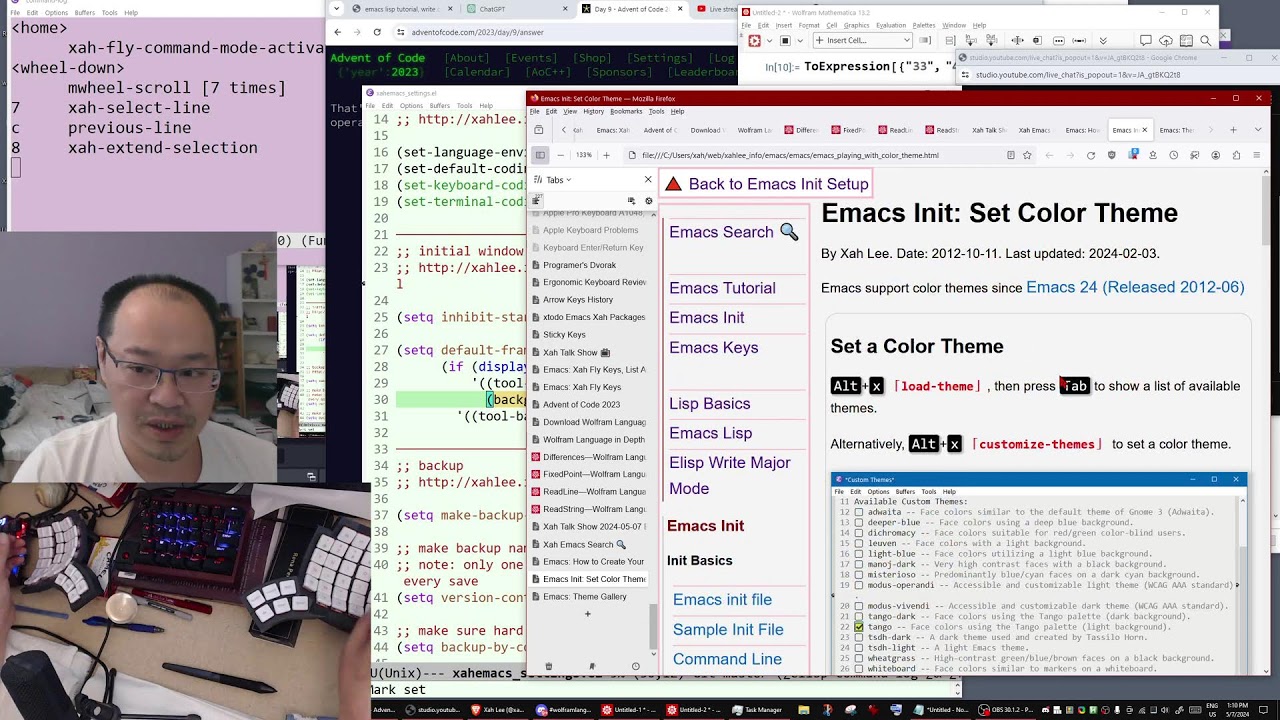
Task: Open the Lisp Basics link
Action: (709, 404)
